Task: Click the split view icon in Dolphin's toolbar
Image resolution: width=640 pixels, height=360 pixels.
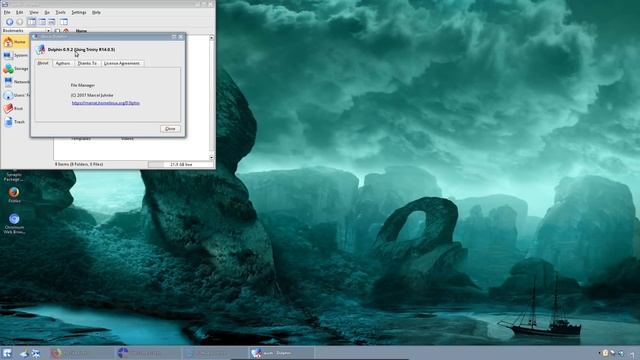Action: (64, 22)
